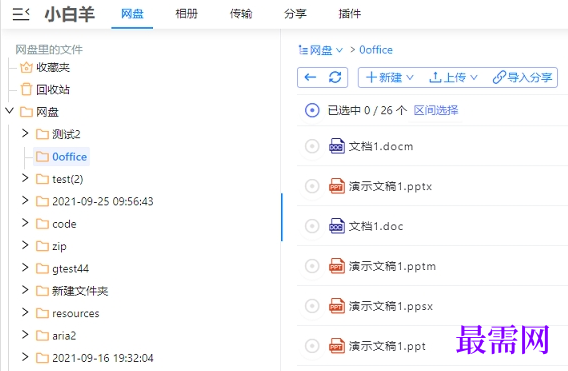Open 收藏夹 in the sidebar
Viewport: 568px width, 371px height.
click(53, 67)
